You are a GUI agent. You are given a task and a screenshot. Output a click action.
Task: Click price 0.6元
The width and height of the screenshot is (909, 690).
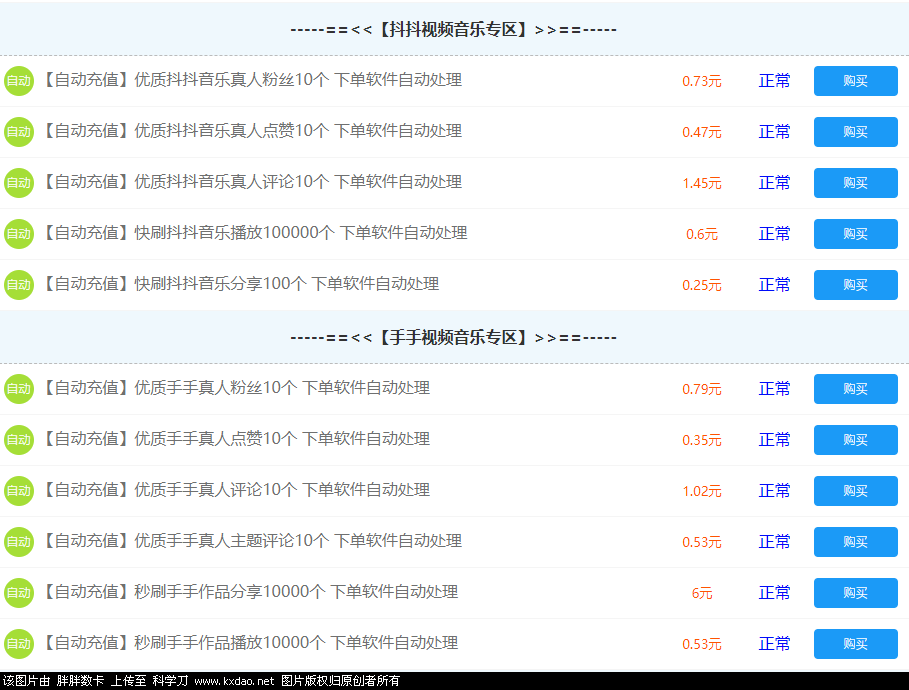pyautogui.click(x=702, y=234)
